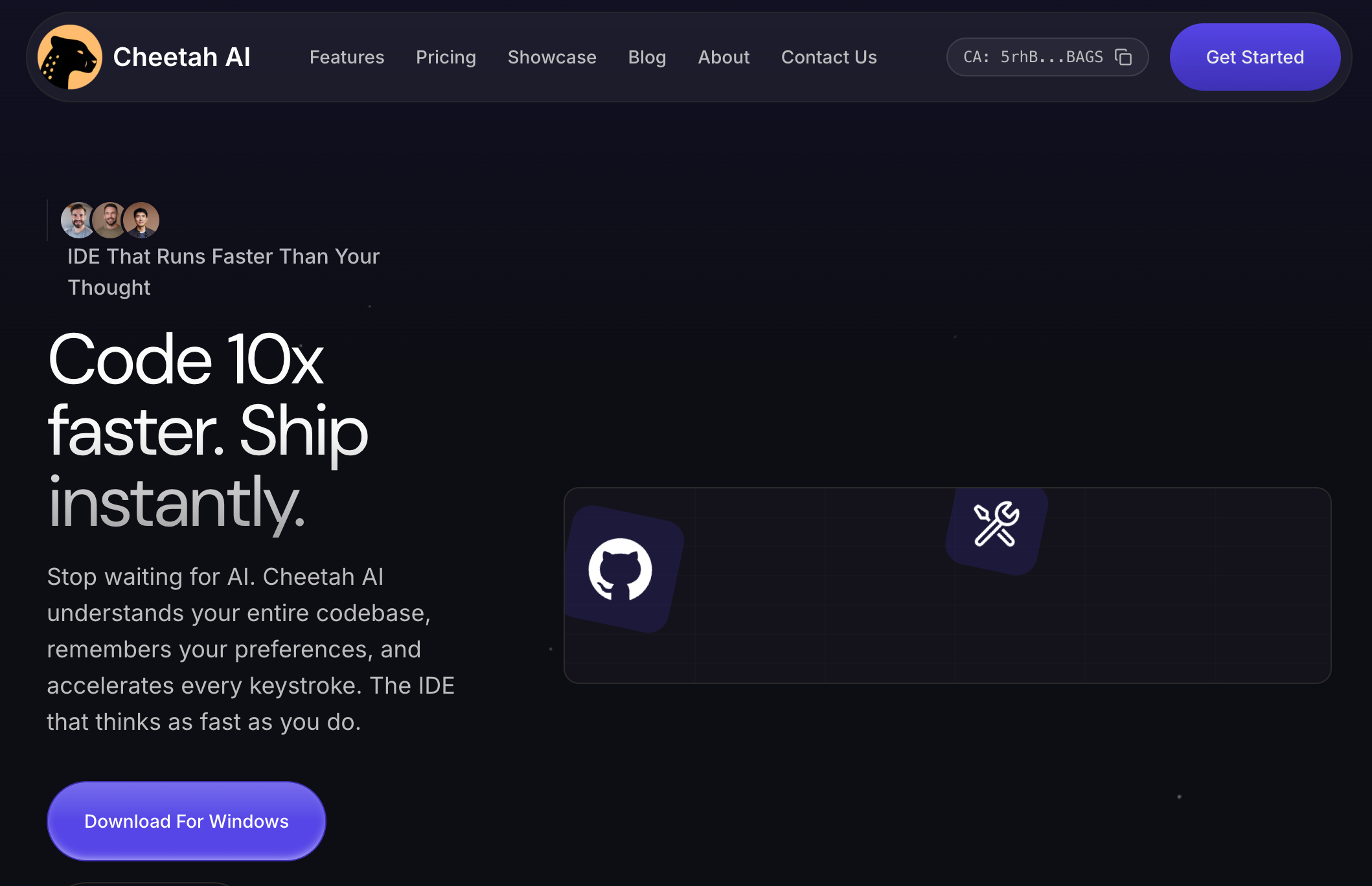Click the GitHub icon tile

point(621,569)
